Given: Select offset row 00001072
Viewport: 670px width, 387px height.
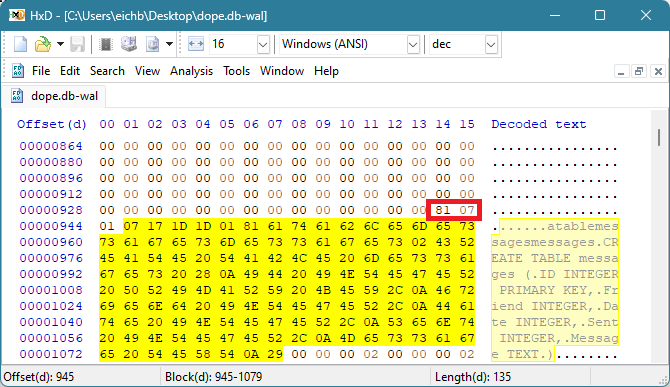Looking at the screenshot, I should point(51,354).
